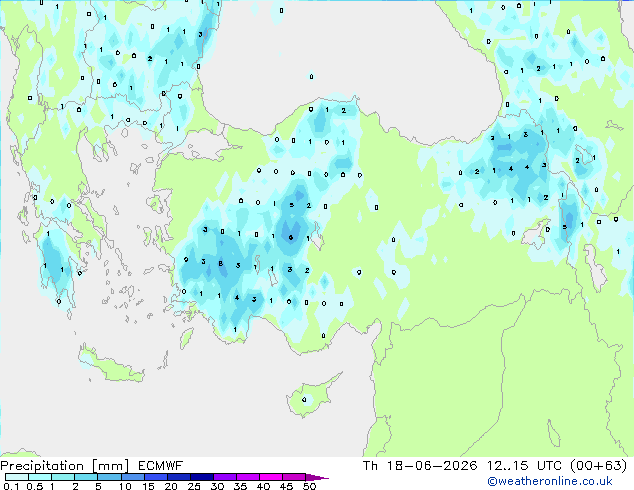Click the 10 to 15 mm legend swatch
Image resolution: width=634 pixels, height=490 pixels.
click(x=132, y=477)
